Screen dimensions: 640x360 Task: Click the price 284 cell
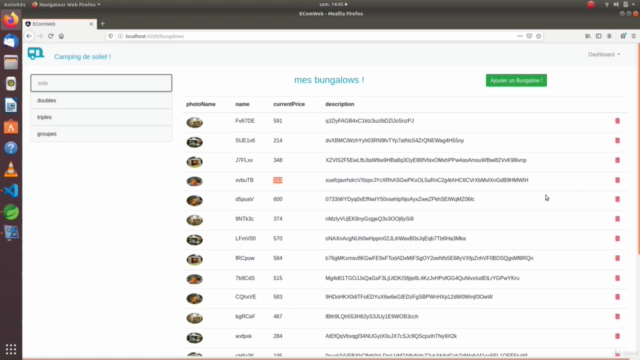click(x=278, y=336)
